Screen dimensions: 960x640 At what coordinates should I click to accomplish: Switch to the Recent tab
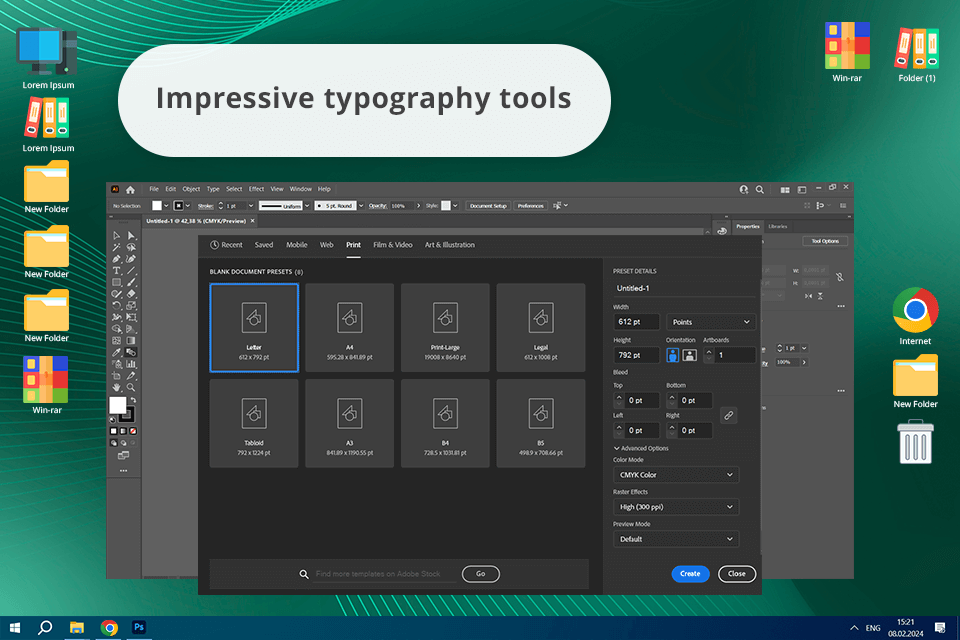[227, 245]
